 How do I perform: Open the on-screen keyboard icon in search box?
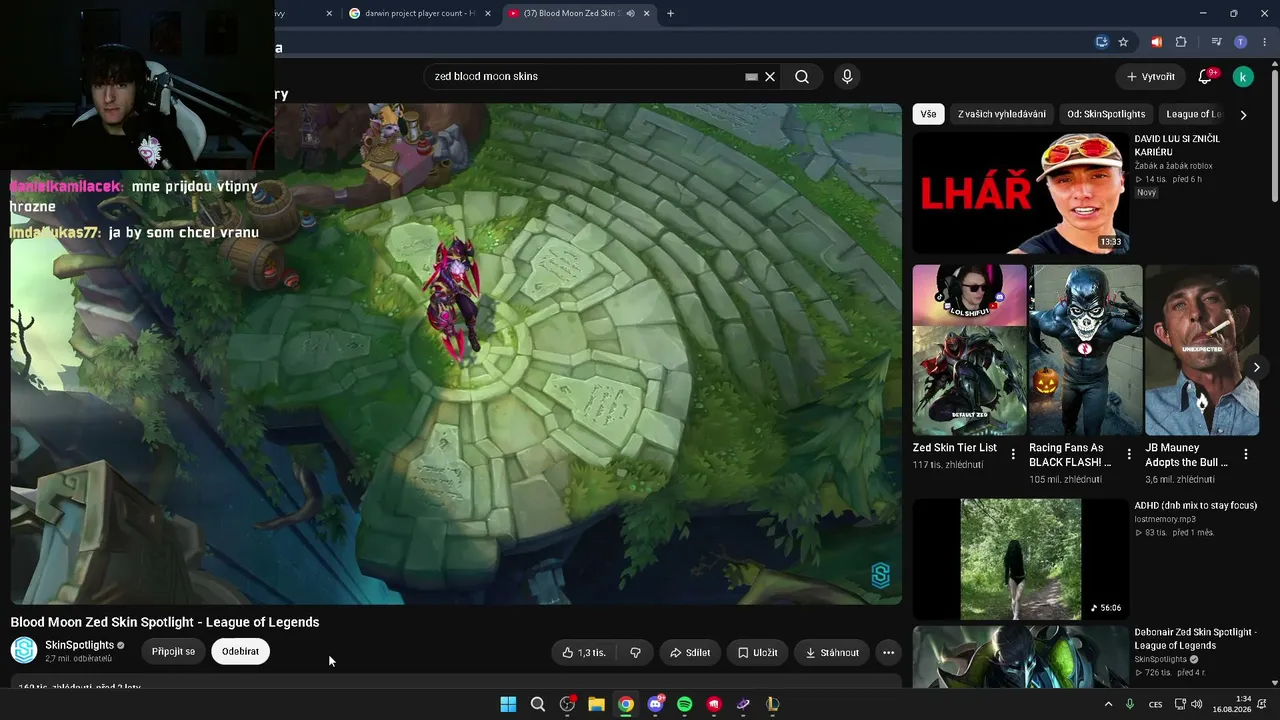[751, 77]
